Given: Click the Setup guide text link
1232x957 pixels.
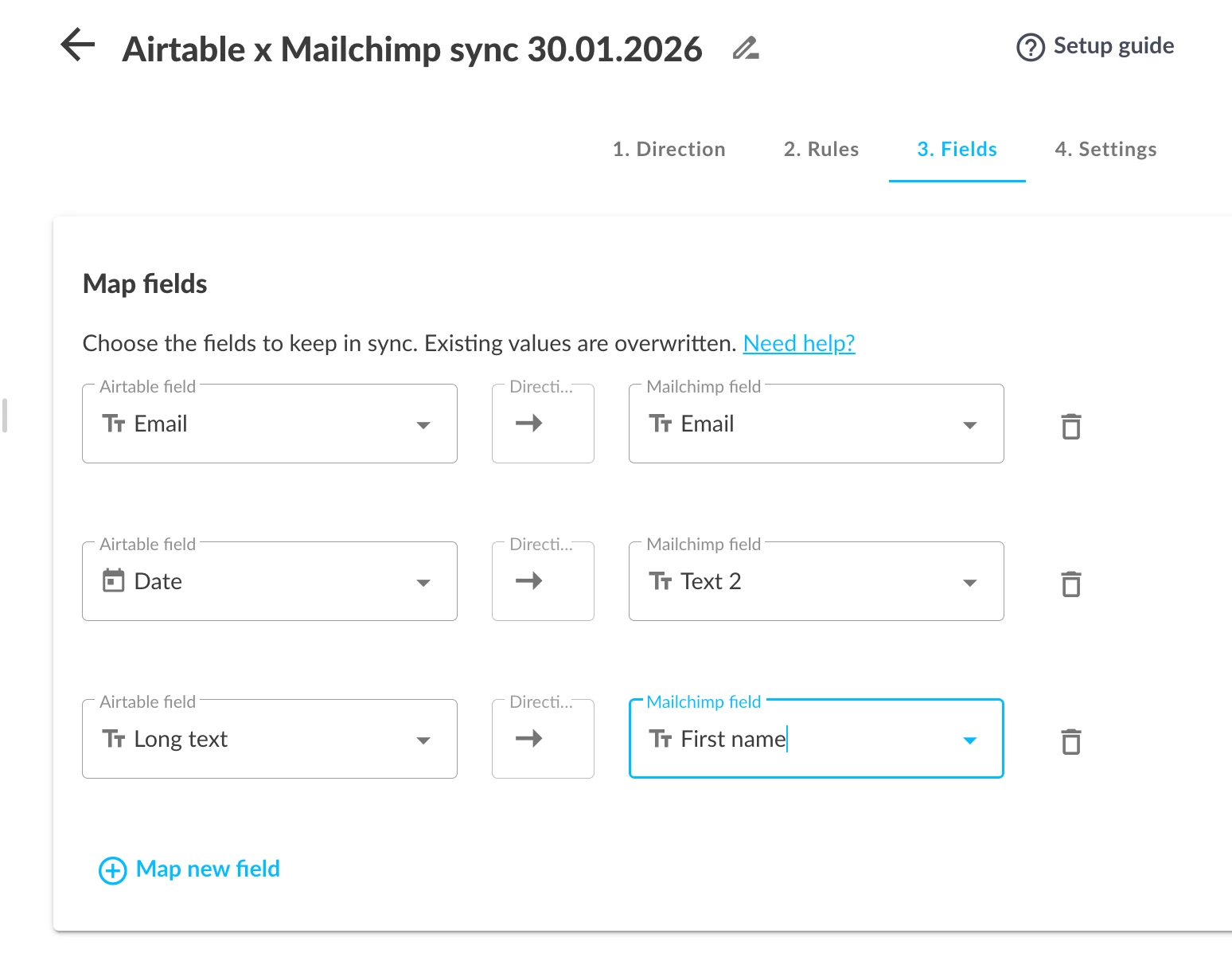Looking at the screenshot, I should click(x=1113, y=45).
